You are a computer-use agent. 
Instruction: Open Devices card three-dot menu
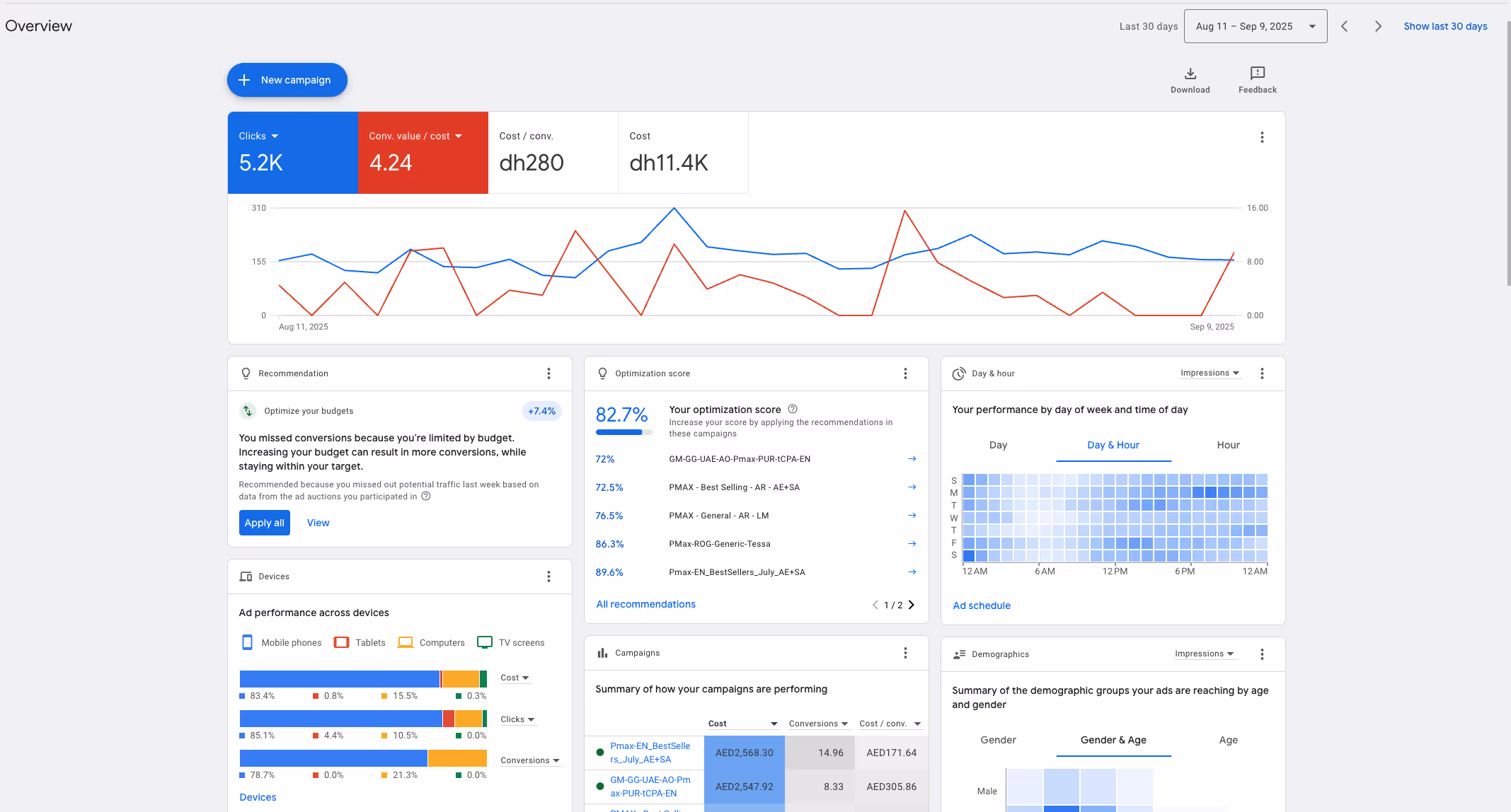[548, 576]
